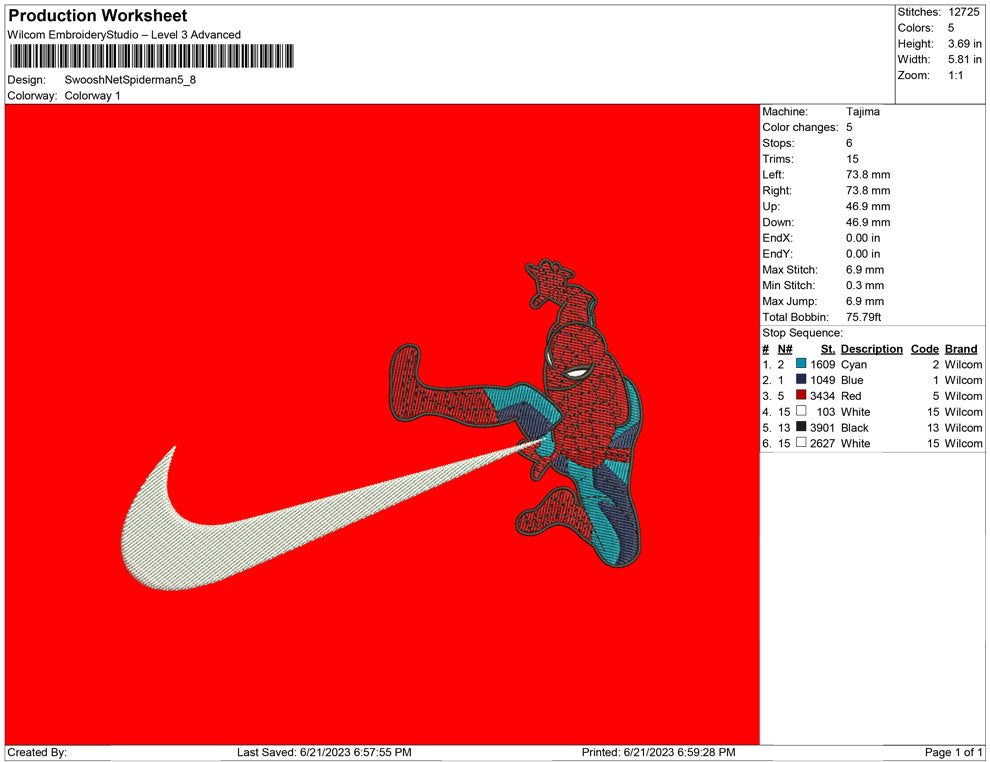This screenshot has width=990, height=762.
Task: Click the stitch count '2627' in row 6
Action: pos(823,443)
